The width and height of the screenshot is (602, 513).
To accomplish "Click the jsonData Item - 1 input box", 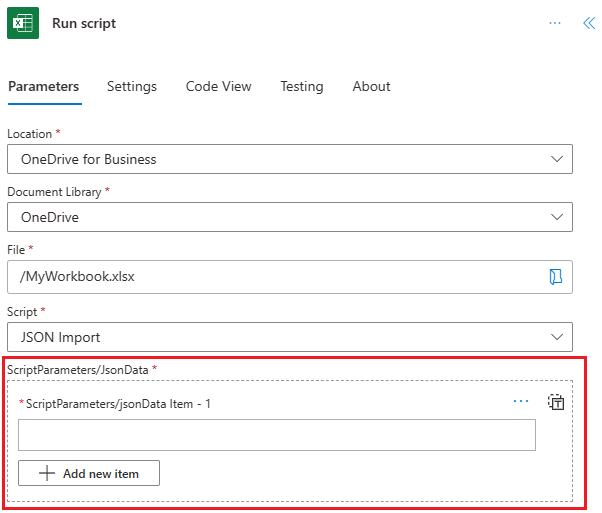I will (x=277, y=435).
